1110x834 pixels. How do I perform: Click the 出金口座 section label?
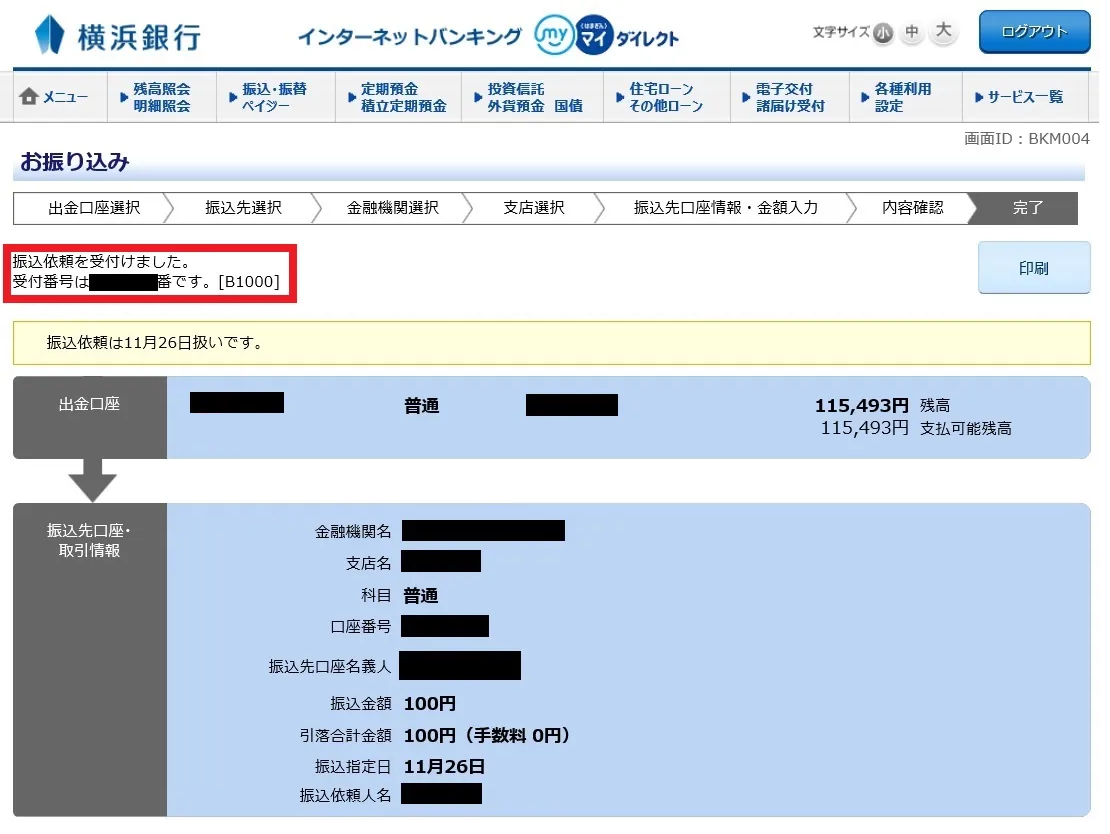coord(89,404)
